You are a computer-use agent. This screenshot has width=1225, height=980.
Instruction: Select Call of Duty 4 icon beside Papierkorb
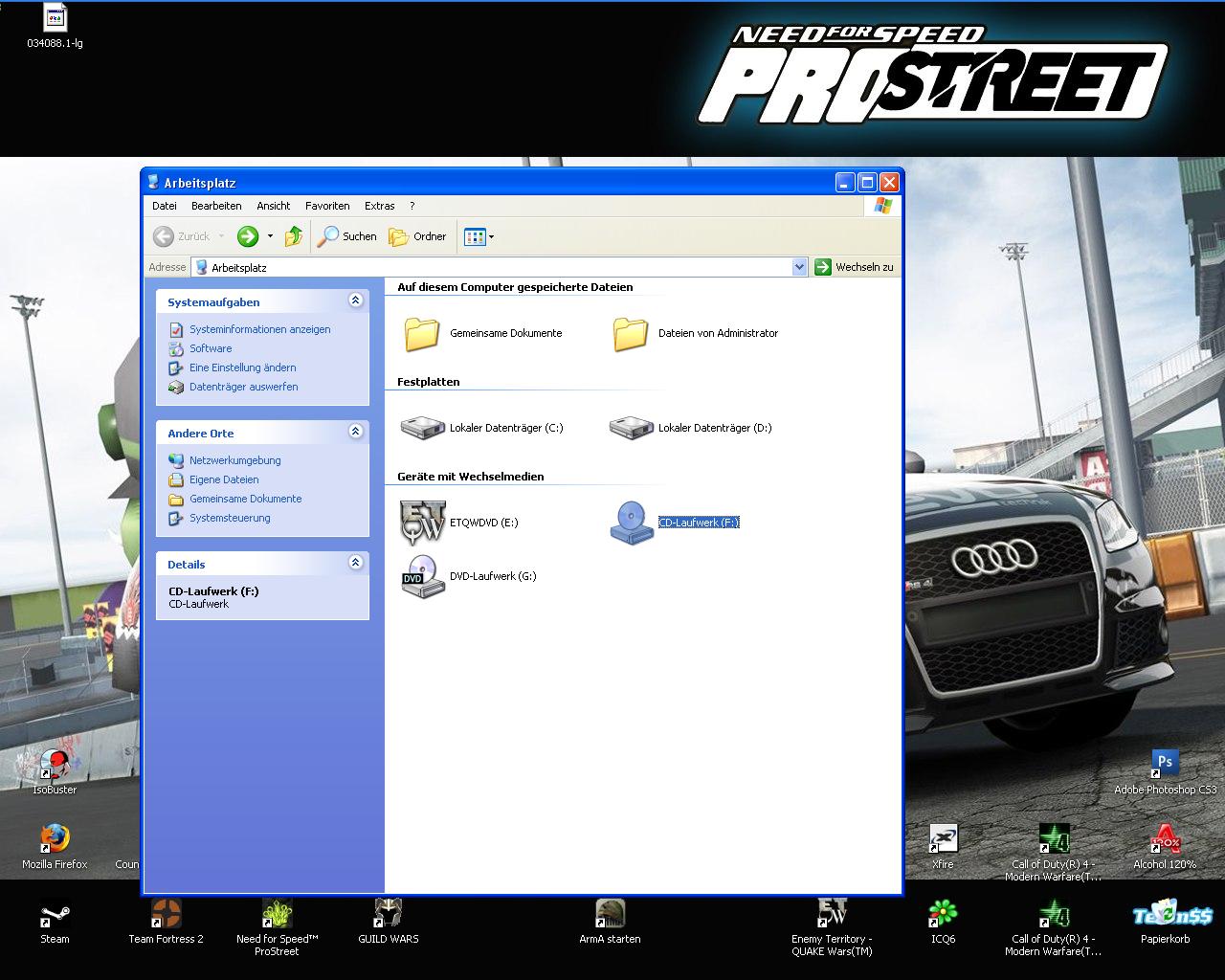click(1054, 913)
